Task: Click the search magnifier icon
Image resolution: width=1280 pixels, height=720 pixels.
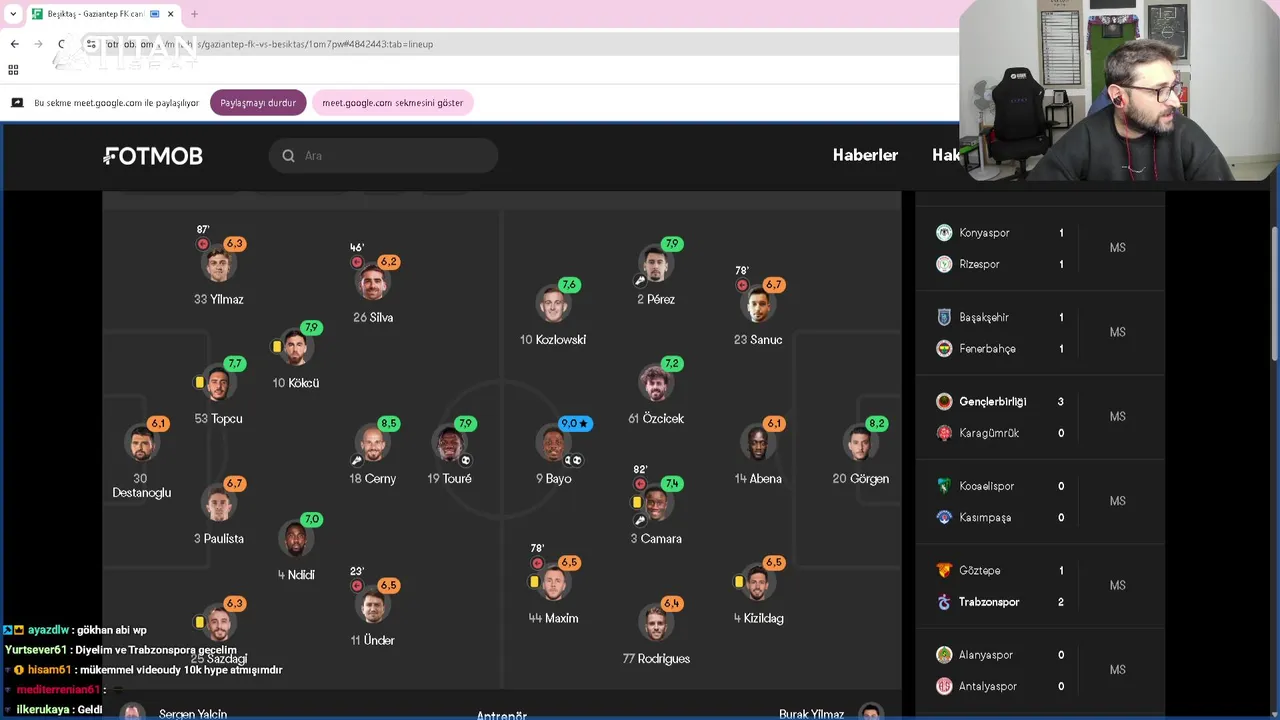Action: 289,156
